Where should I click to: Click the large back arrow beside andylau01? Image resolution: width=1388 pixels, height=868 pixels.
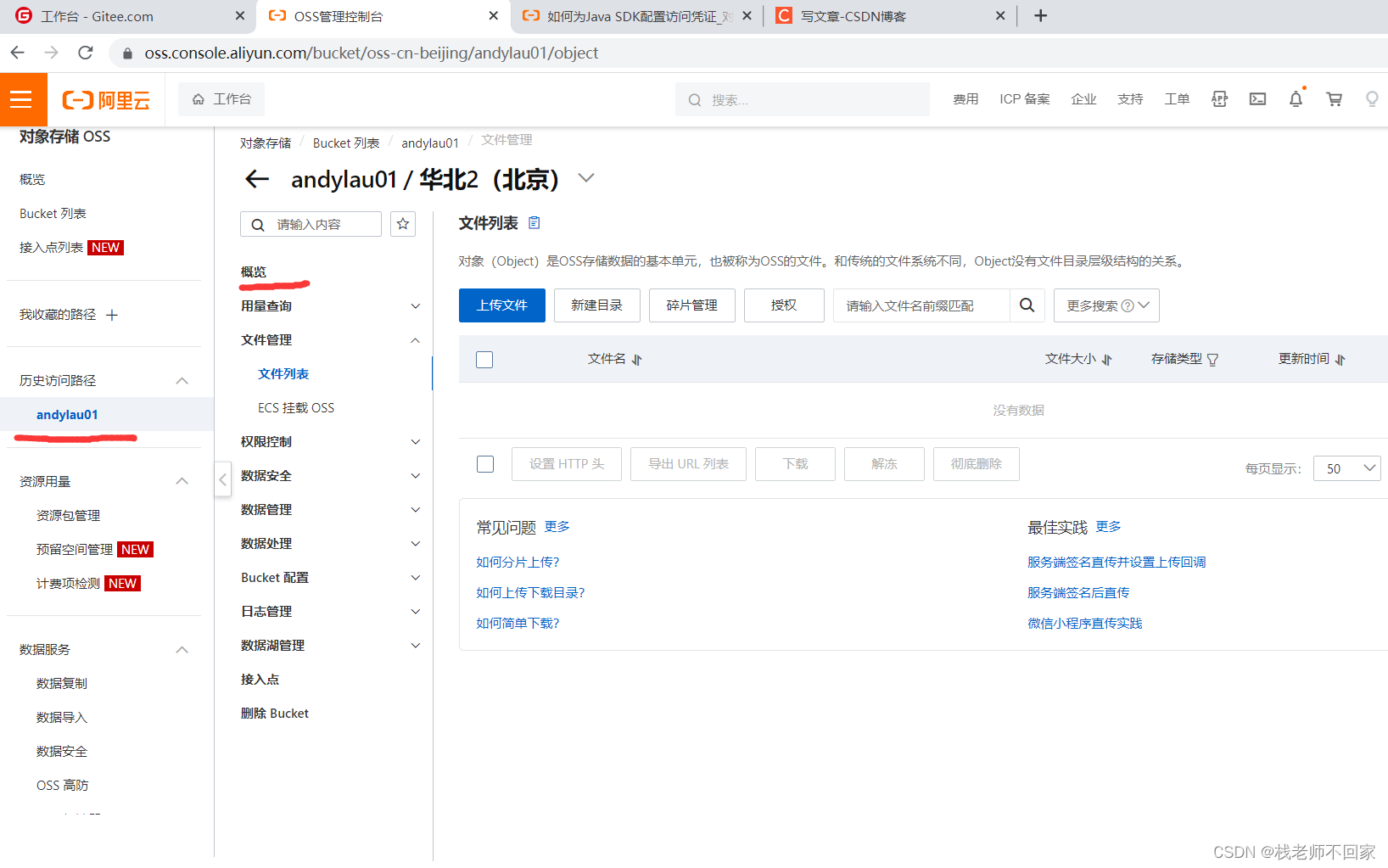point(257,179)
